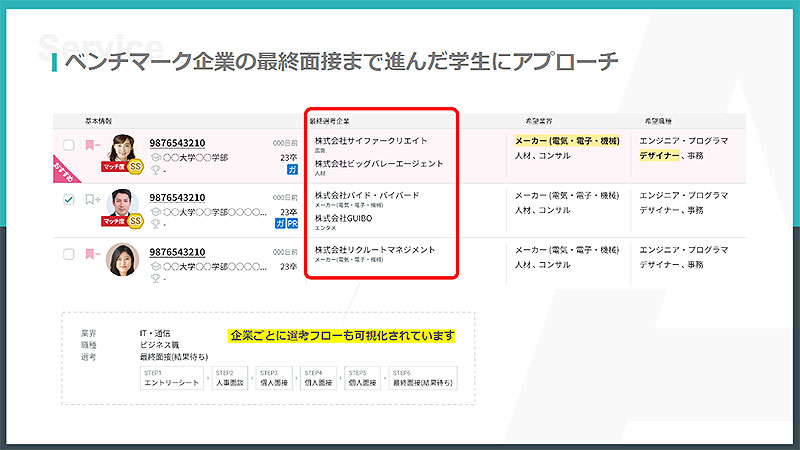Viewport: 800px width, 450px height.
Task: Open student ID 9876543210 link in first row
Action: click(177, 143)
